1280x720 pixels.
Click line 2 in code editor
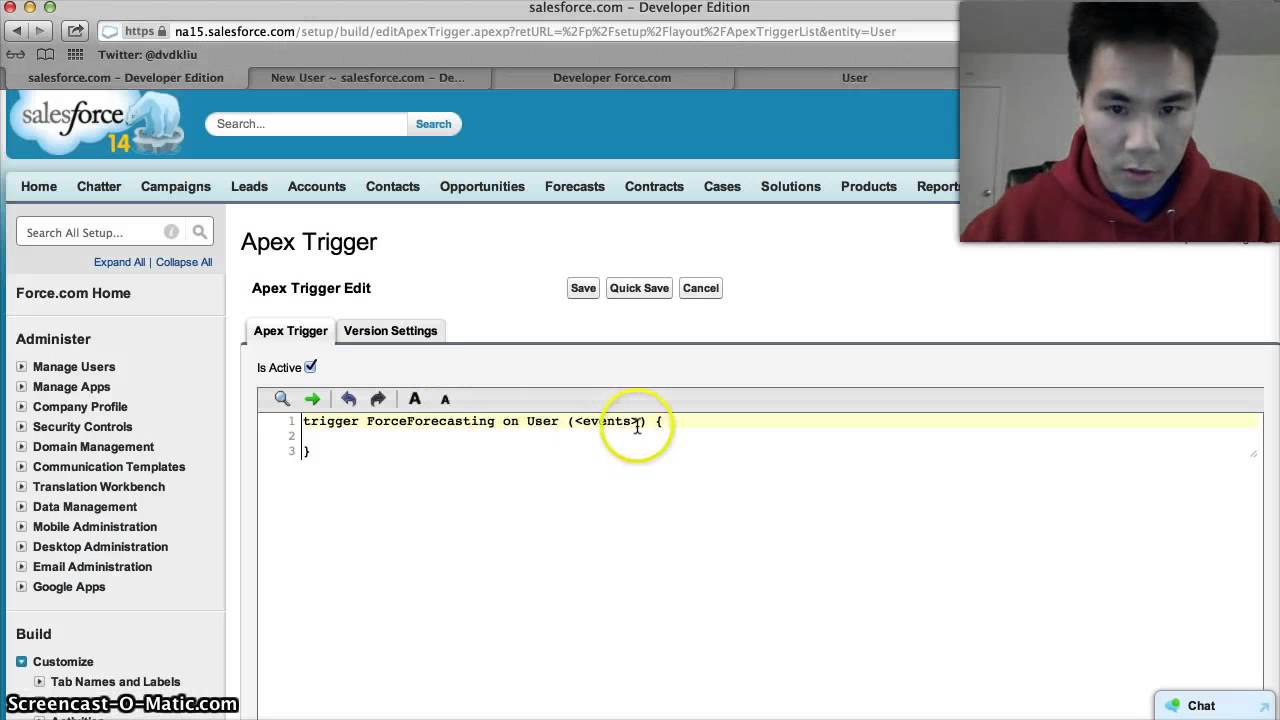779,436
